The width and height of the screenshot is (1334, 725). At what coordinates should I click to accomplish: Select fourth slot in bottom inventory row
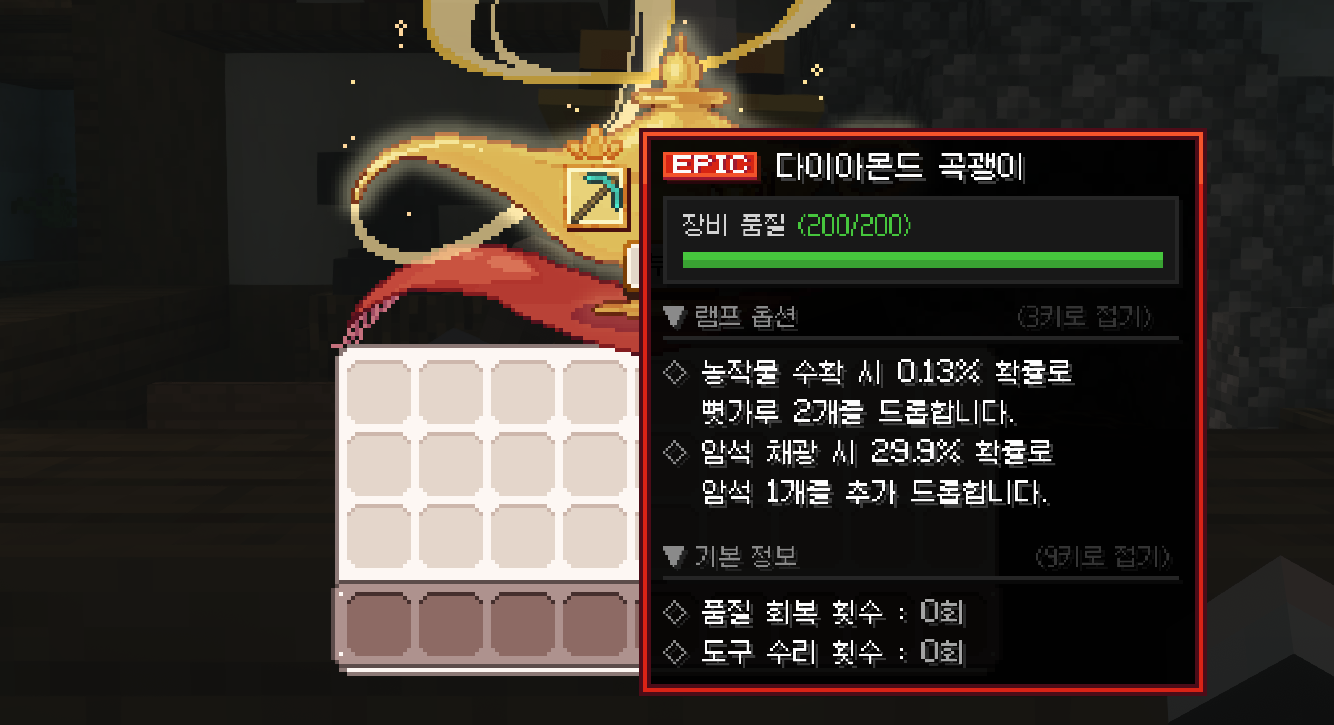point(594,538)
